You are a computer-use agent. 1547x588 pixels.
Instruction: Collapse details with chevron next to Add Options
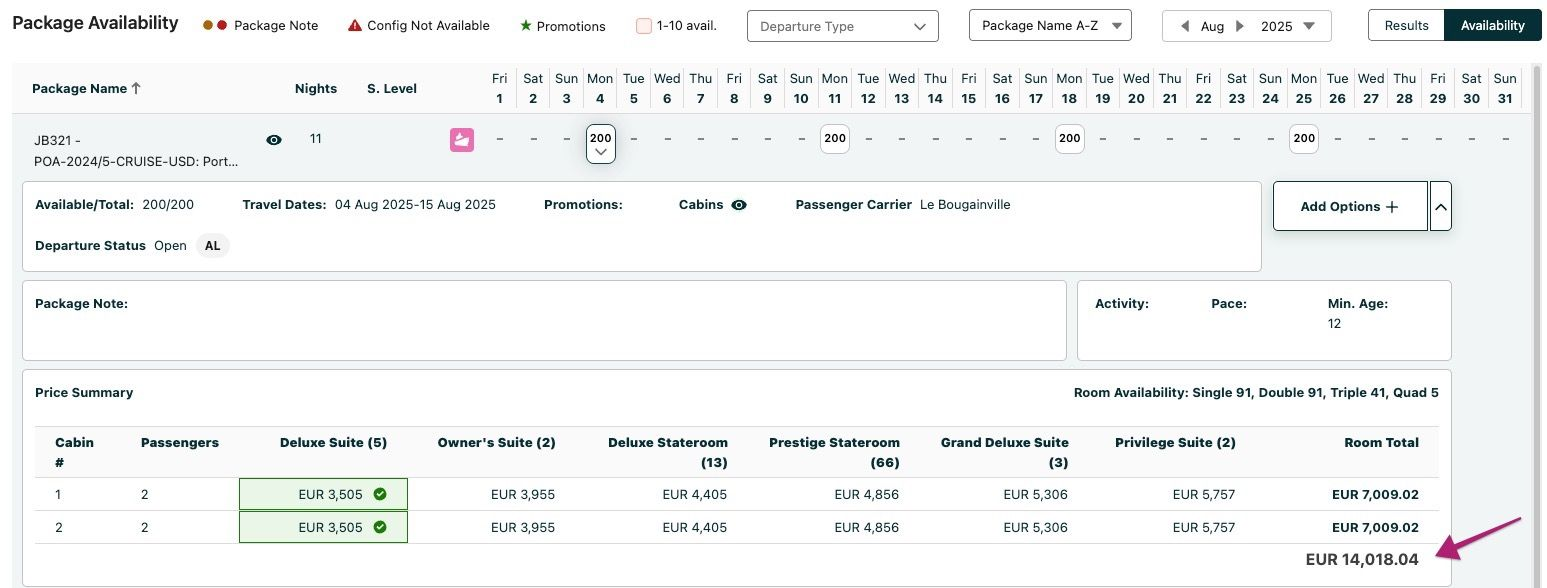(x=1440, y=206)
